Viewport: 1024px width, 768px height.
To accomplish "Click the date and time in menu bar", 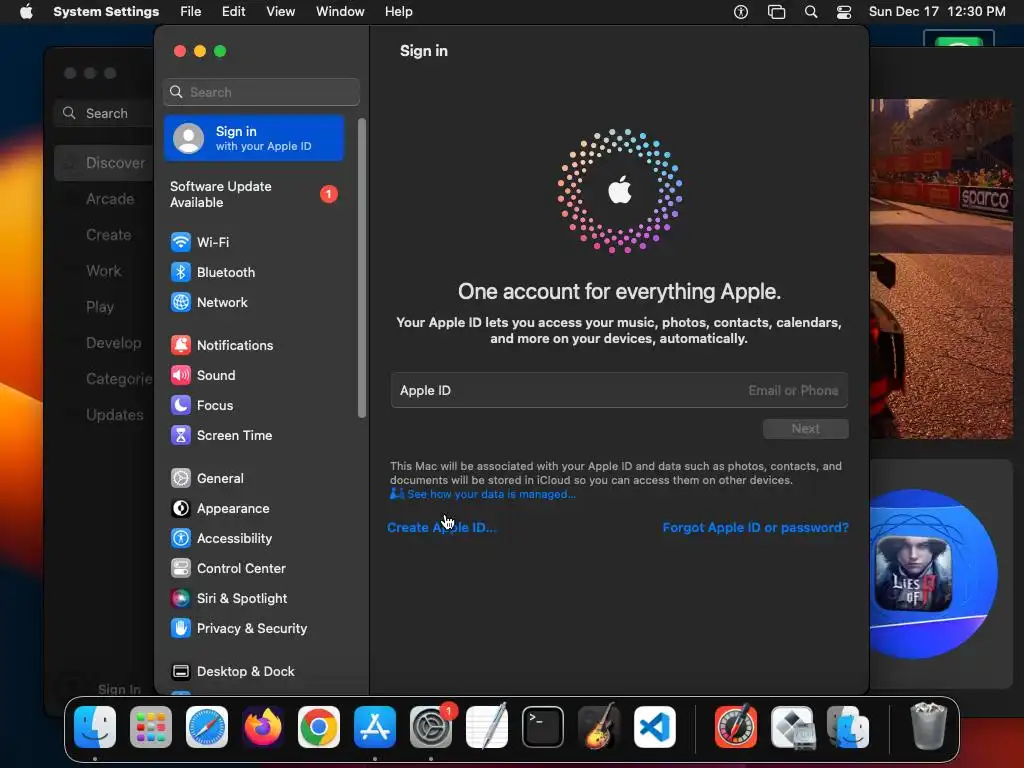I will click(x=936, y=12).
